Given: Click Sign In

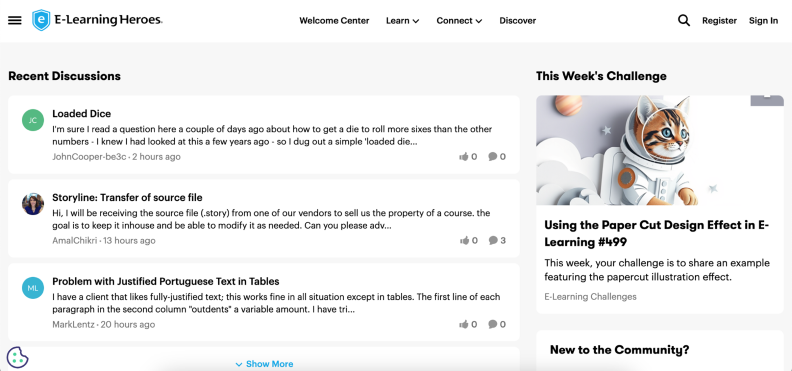Looking at the screenshot, I should coord(763,21).
